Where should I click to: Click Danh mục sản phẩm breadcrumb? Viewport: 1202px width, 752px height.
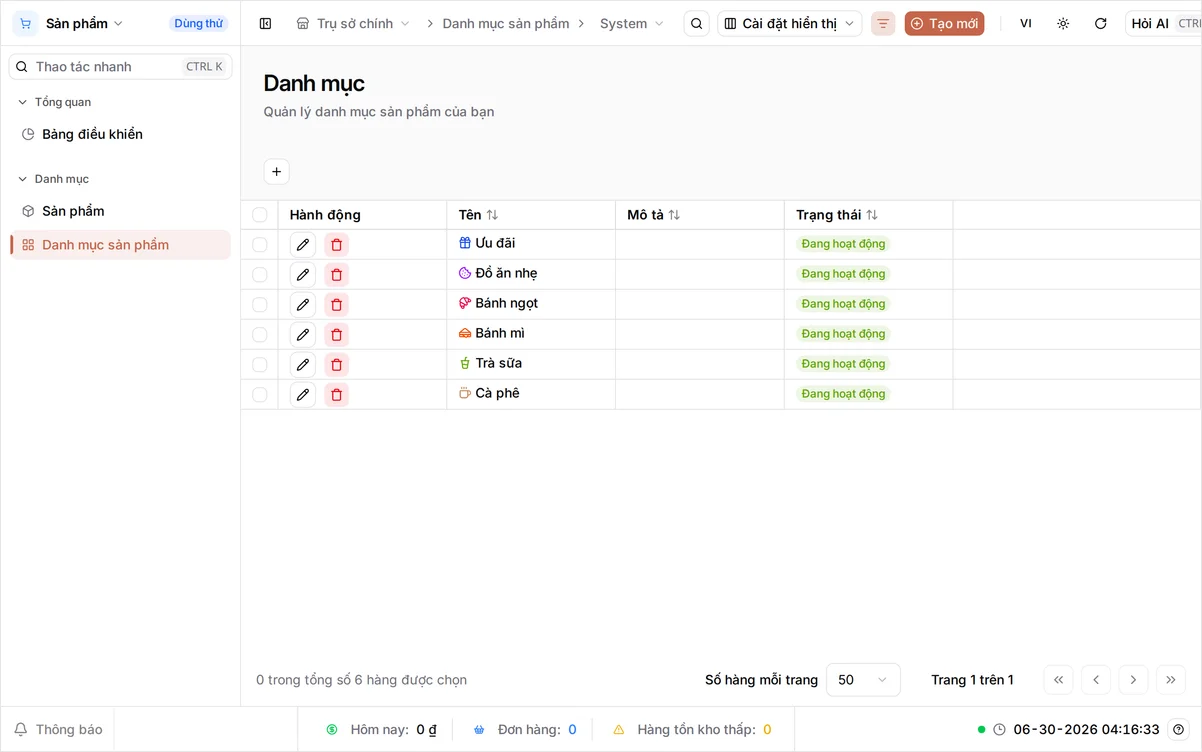pyautogui.click(x=506, y=23)
